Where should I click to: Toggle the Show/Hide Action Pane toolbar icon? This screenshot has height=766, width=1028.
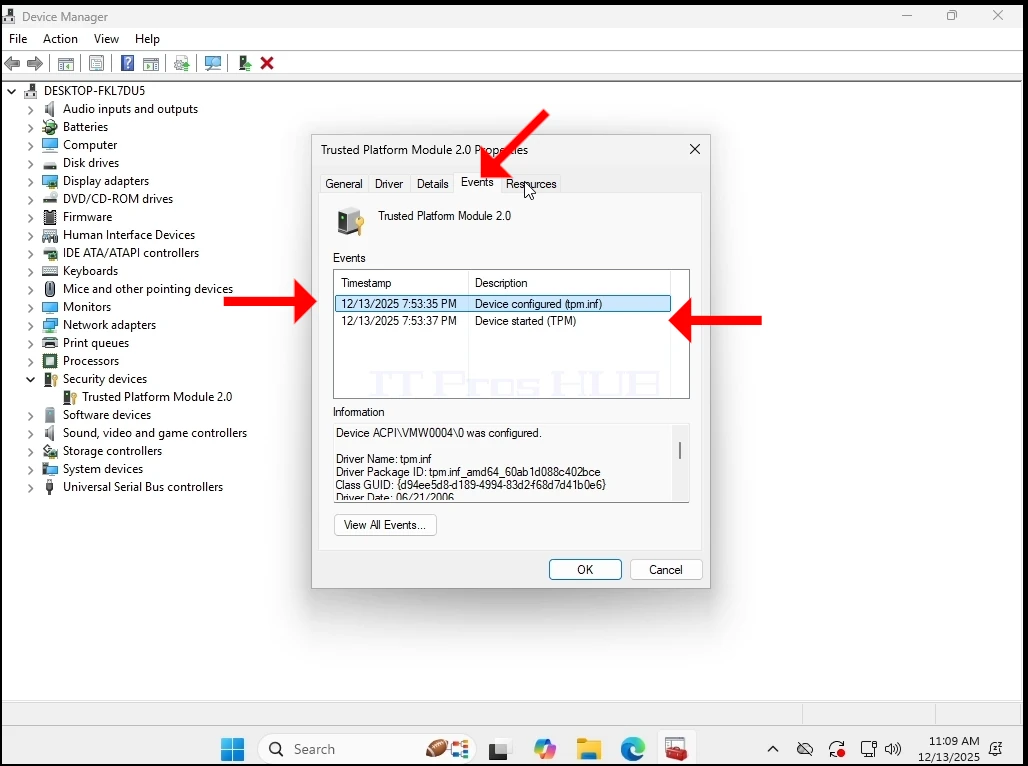[151, 64]
